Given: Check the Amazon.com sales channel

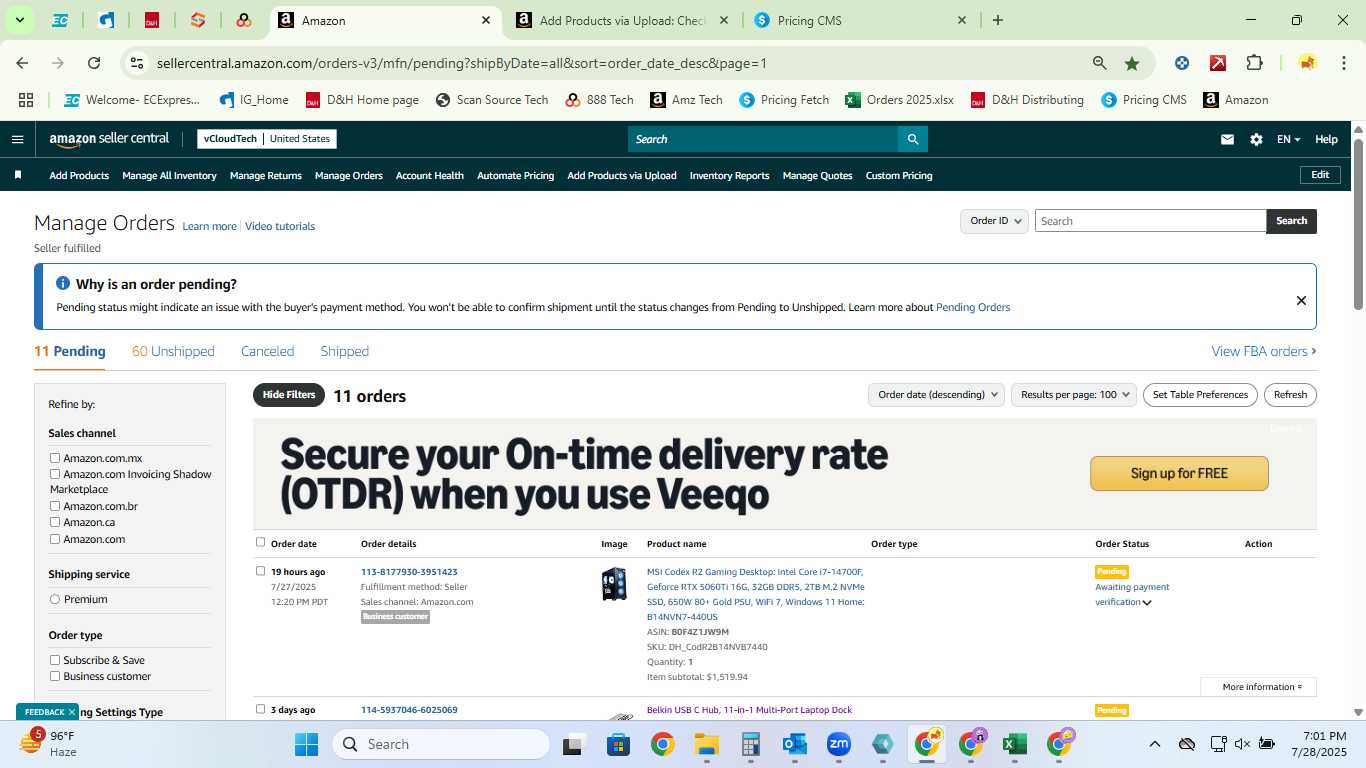Looking at the screenshot, I should click(55, 539).
